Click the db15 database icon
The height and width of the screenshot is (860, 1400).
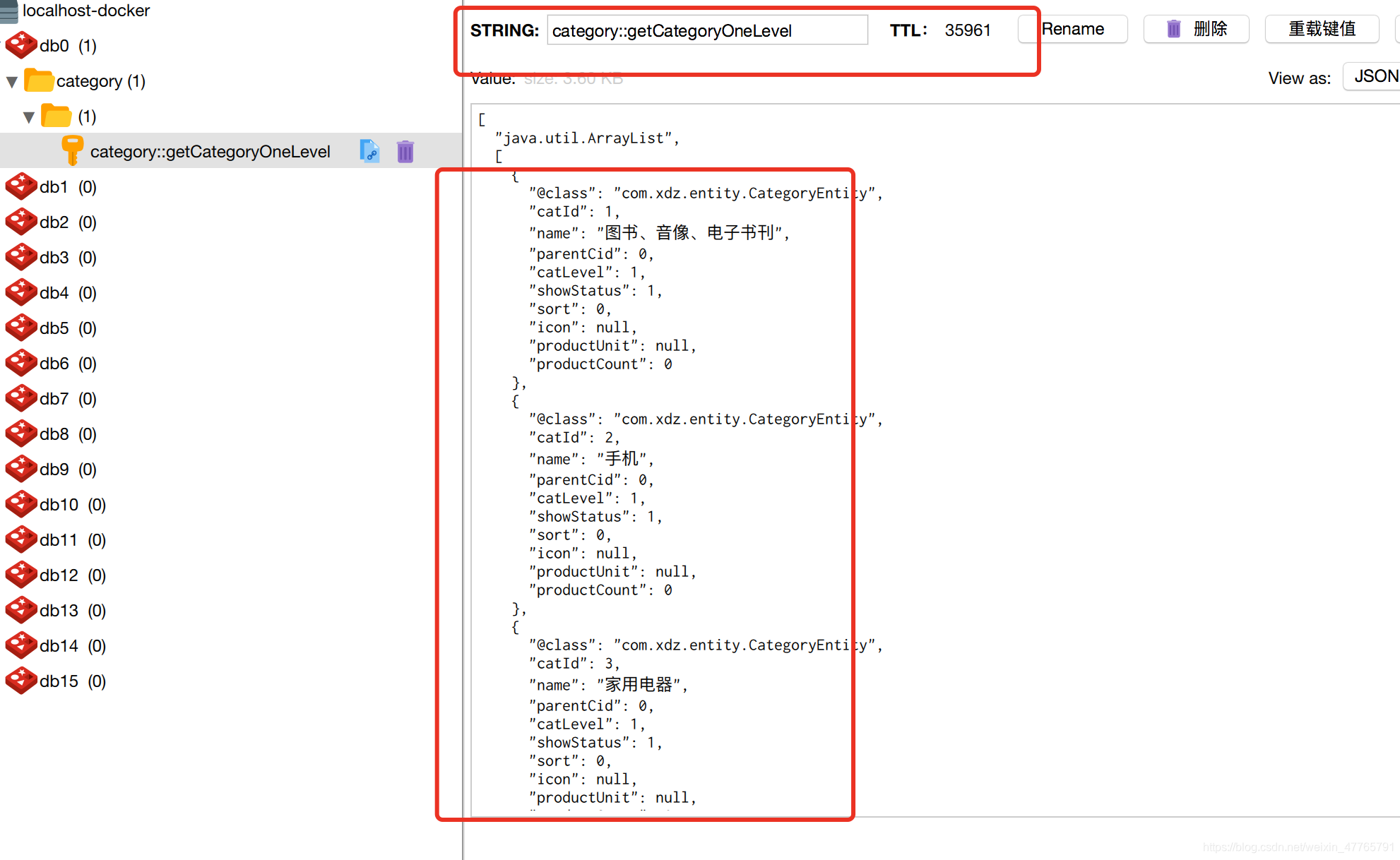[x=21, y=681]
